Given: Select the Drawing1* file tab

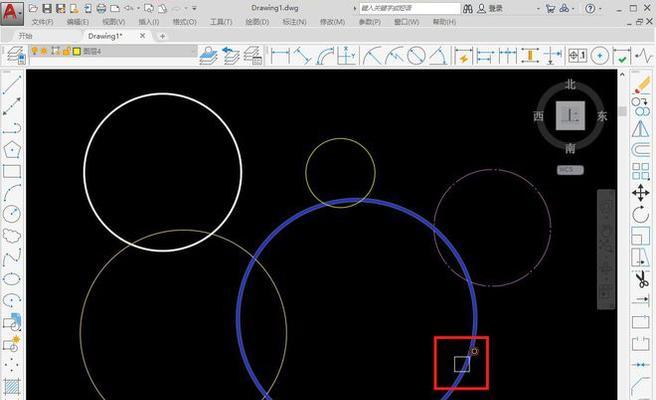Looking at the screenshot, I should 105,36.
